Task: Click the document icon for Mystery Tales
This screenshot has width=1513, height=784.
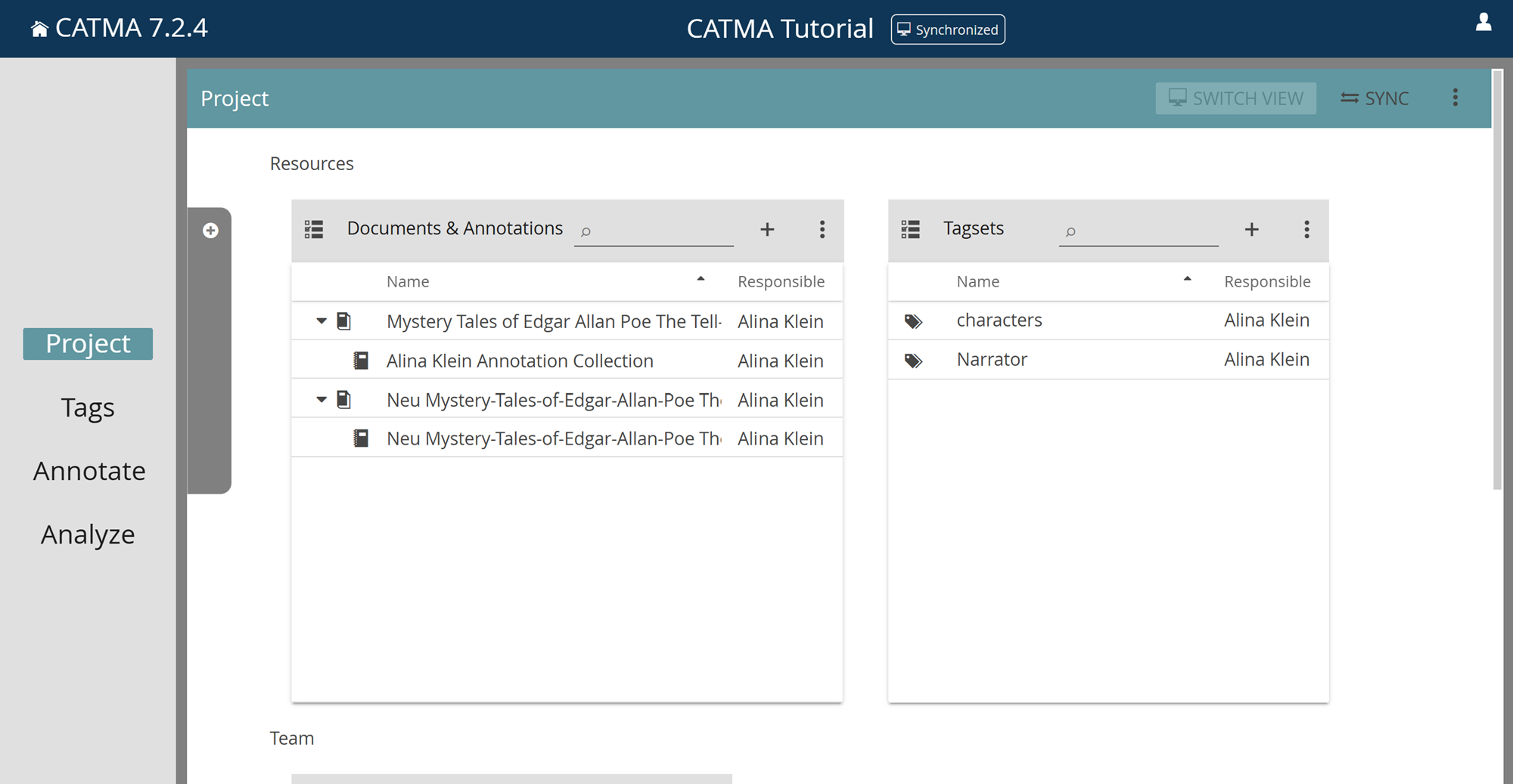Action: (x=344, y=321)
